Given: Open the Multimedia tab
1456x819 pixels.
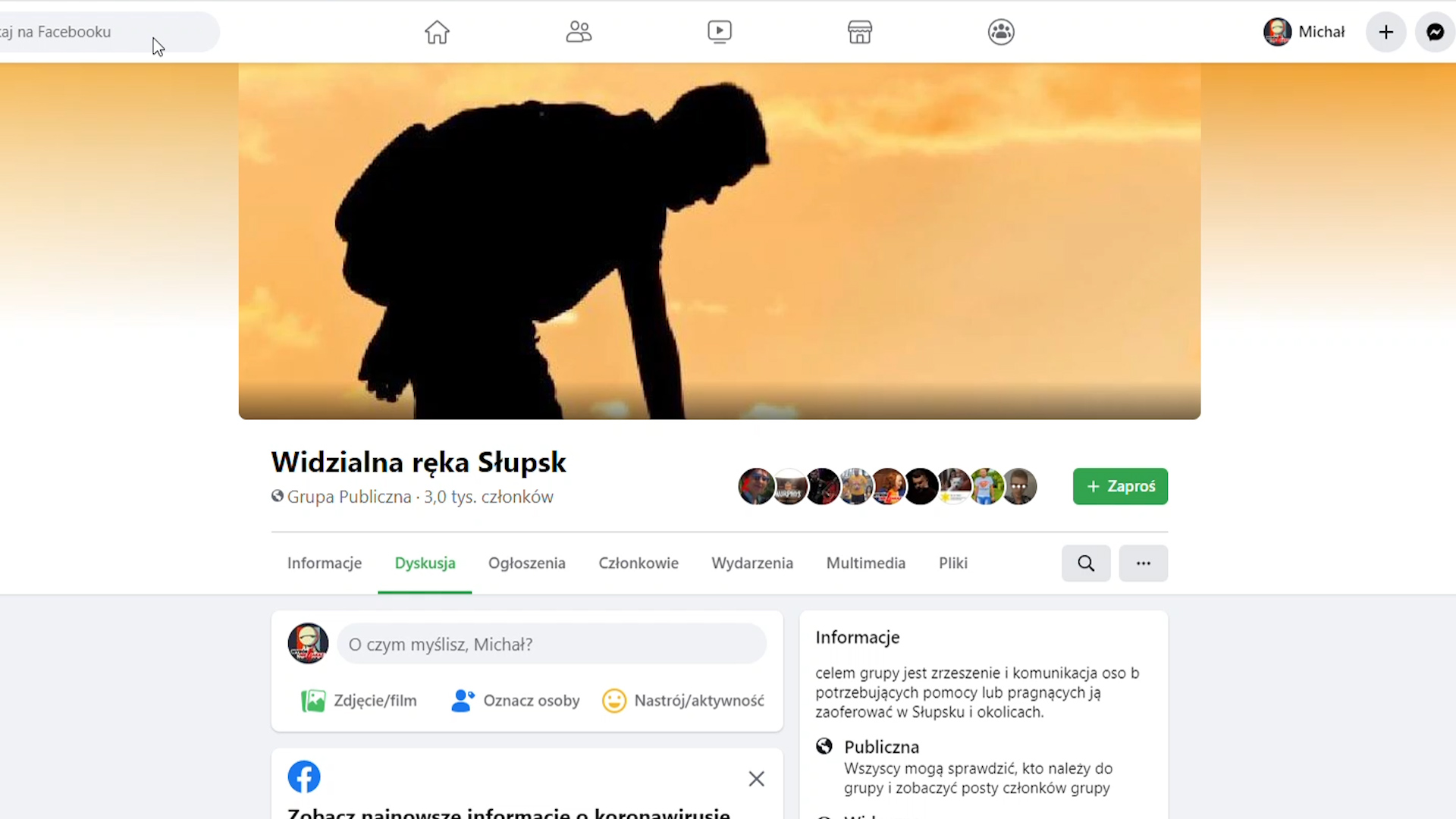Looking at the screenshot, I should point(866,563).
